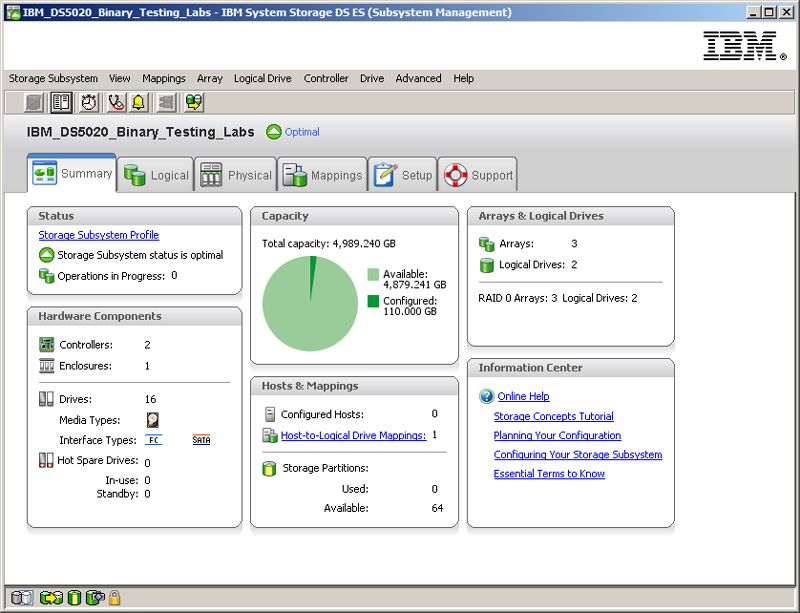
Task: Click the last toolbar icon with yellow arrow
Action: (194, 103)
